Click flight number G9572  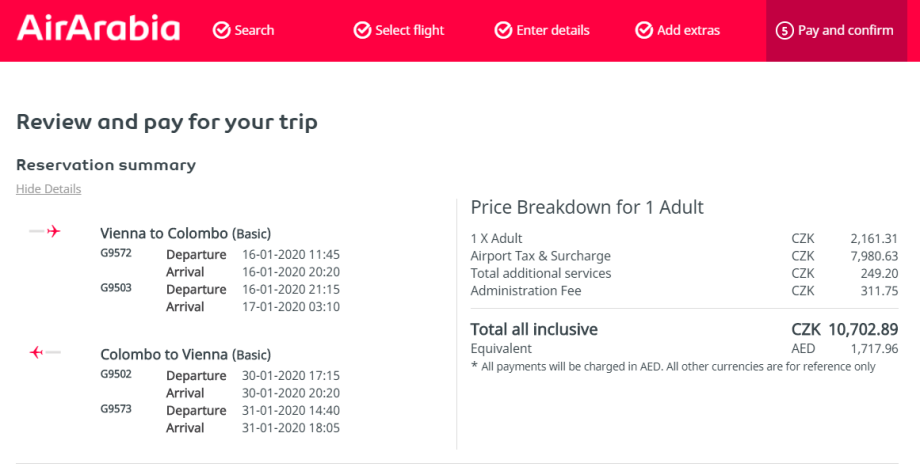116,253
